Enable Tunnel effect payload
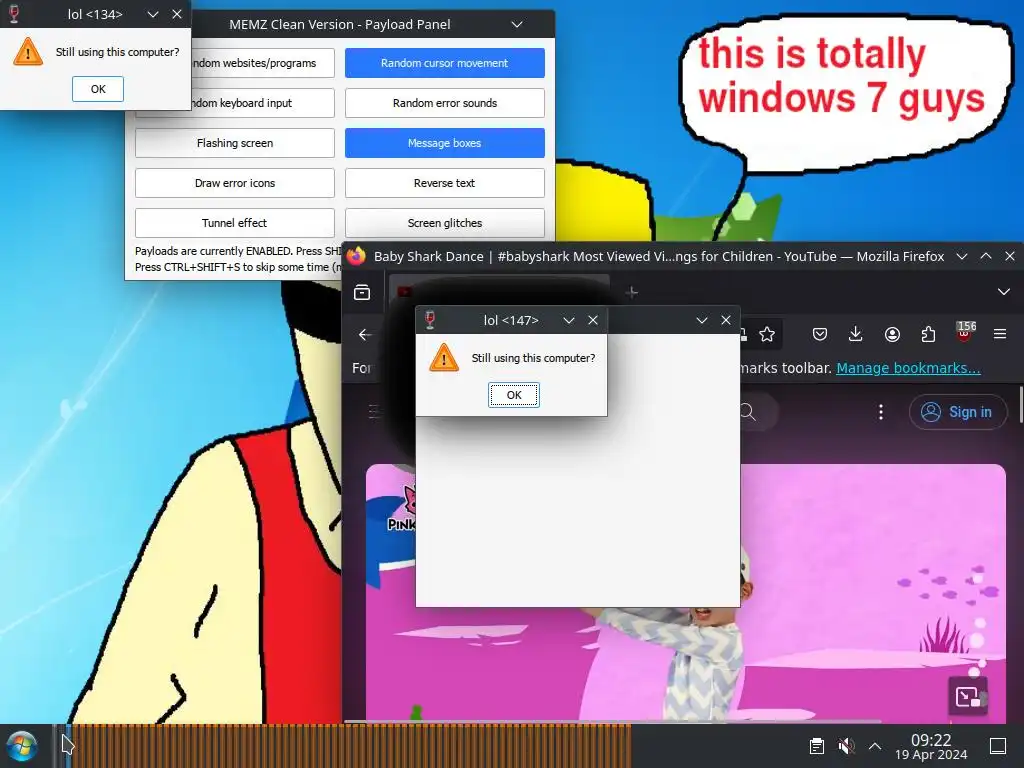 pos(235,223)
